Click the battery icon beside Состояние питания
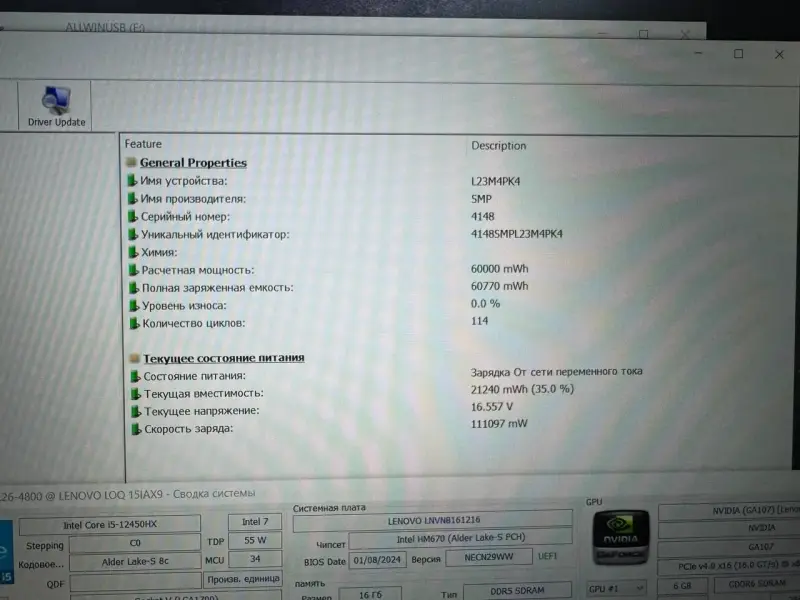This screenshot has width=800, height=600. point(135,376)
